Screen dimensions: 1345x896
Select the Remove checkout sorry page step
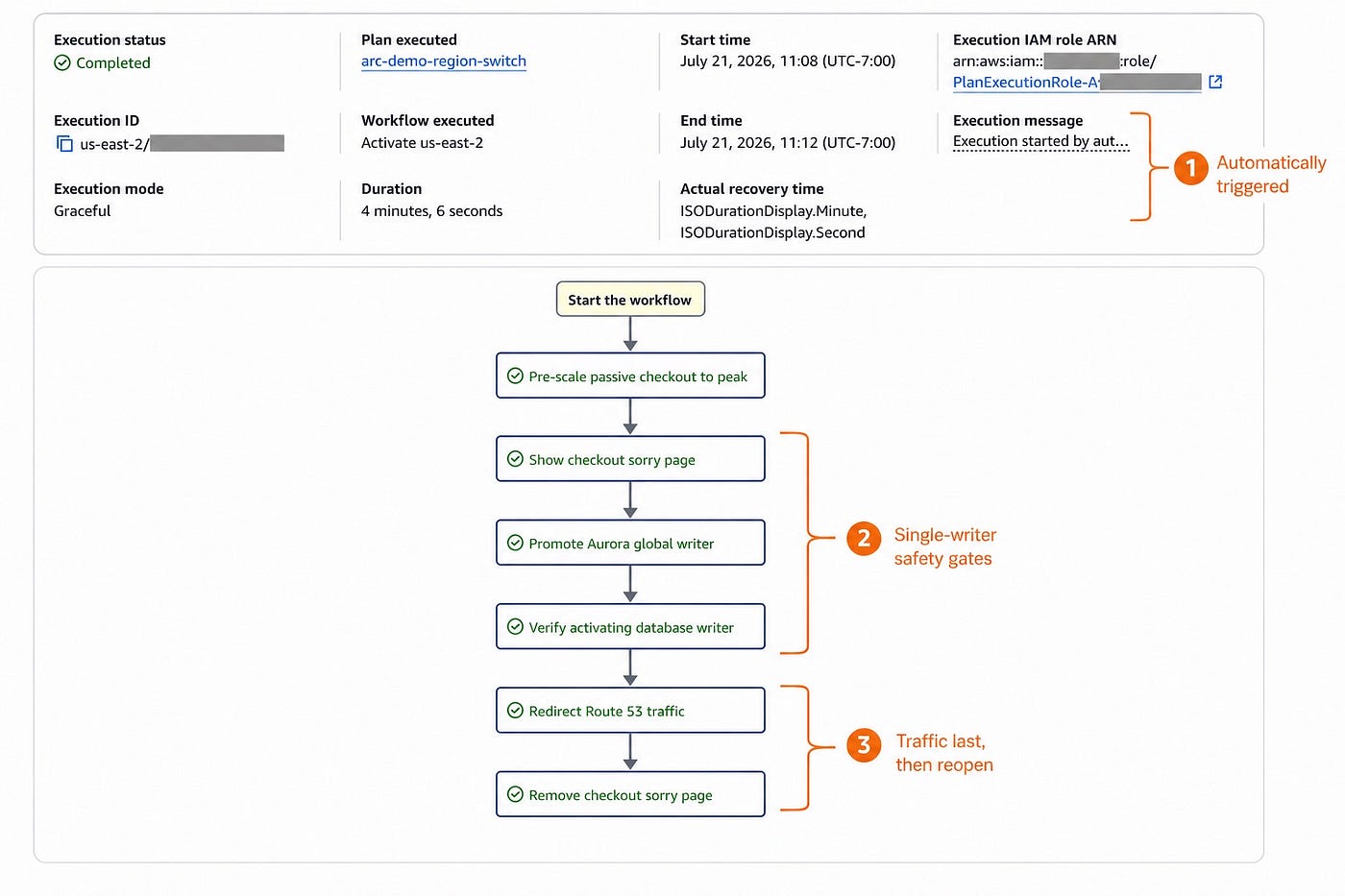point(630,794)
